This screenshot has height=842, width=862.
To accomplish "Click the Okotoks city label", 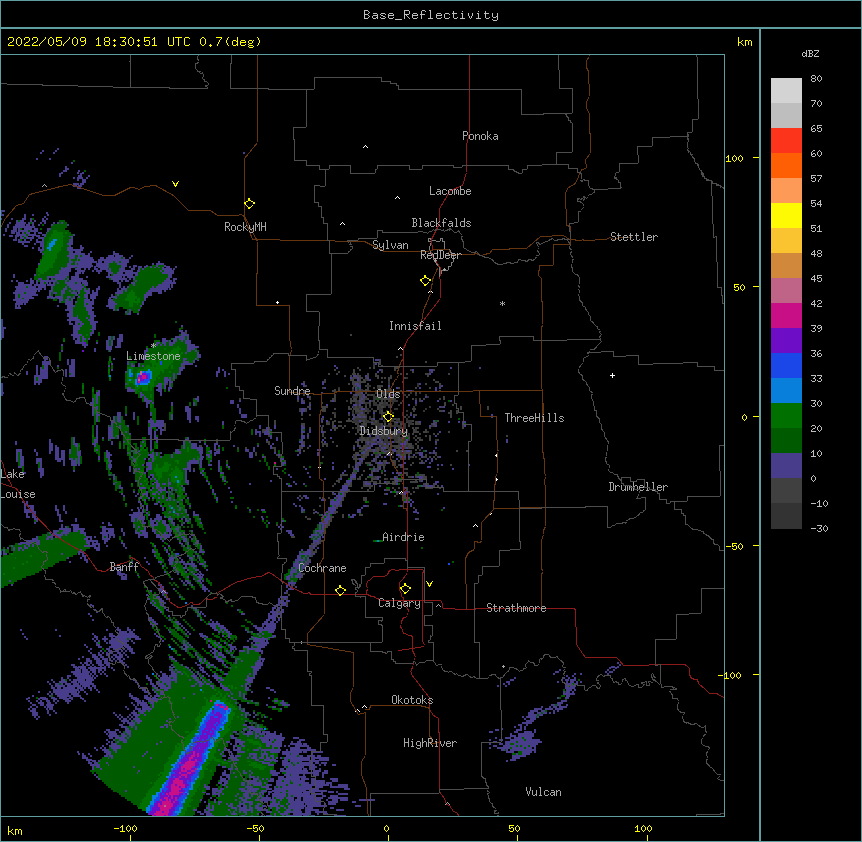I will (x=412, y=700).
